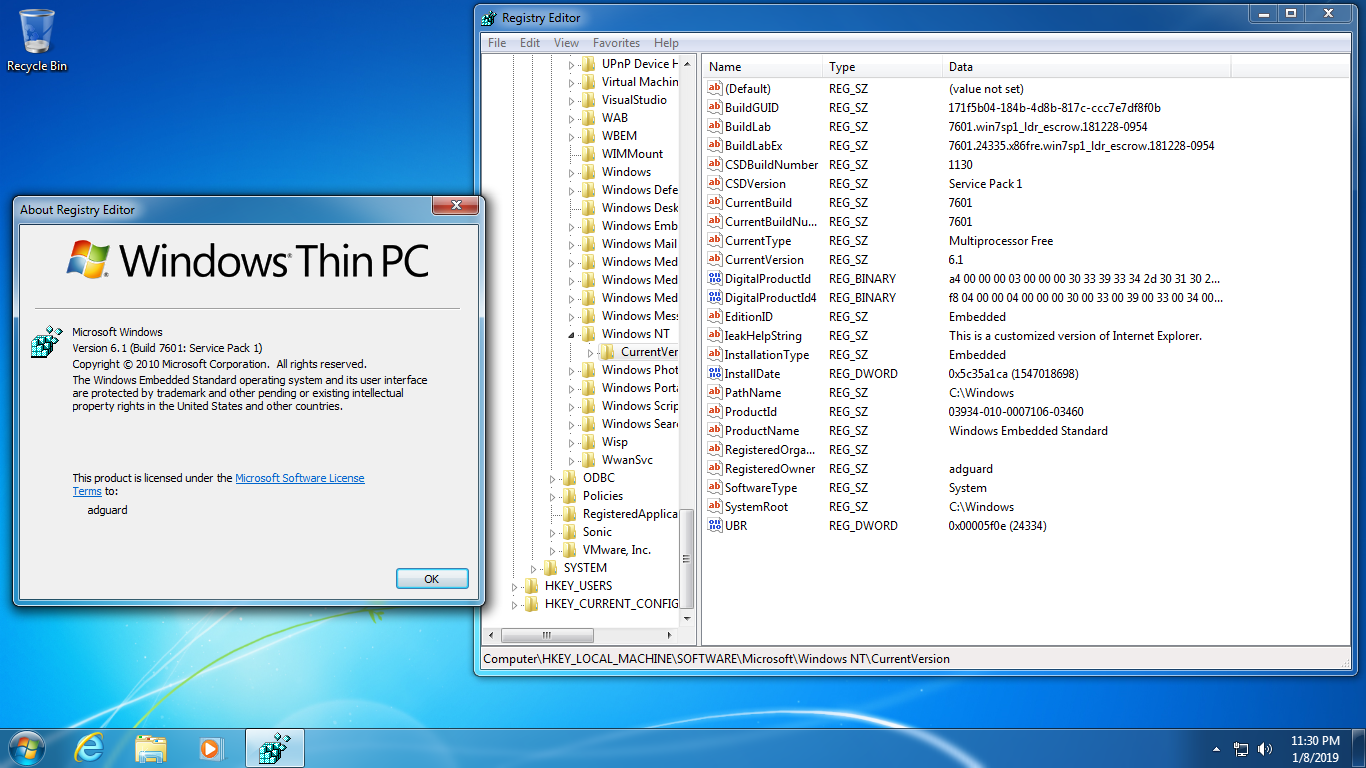Image resolution: width=1366 pixels, height=768 pixels.
Task: Select the RegisteredApplications tree item
Action: [x=630, y=514]
